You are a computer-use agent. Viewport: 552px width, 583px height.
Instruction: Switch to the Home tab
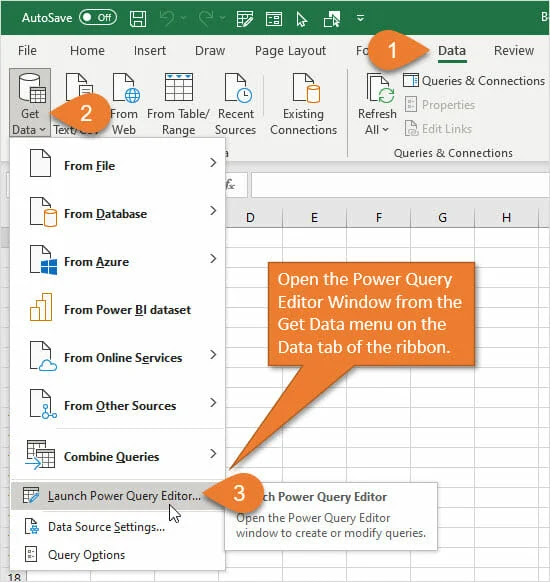(87, 50)
